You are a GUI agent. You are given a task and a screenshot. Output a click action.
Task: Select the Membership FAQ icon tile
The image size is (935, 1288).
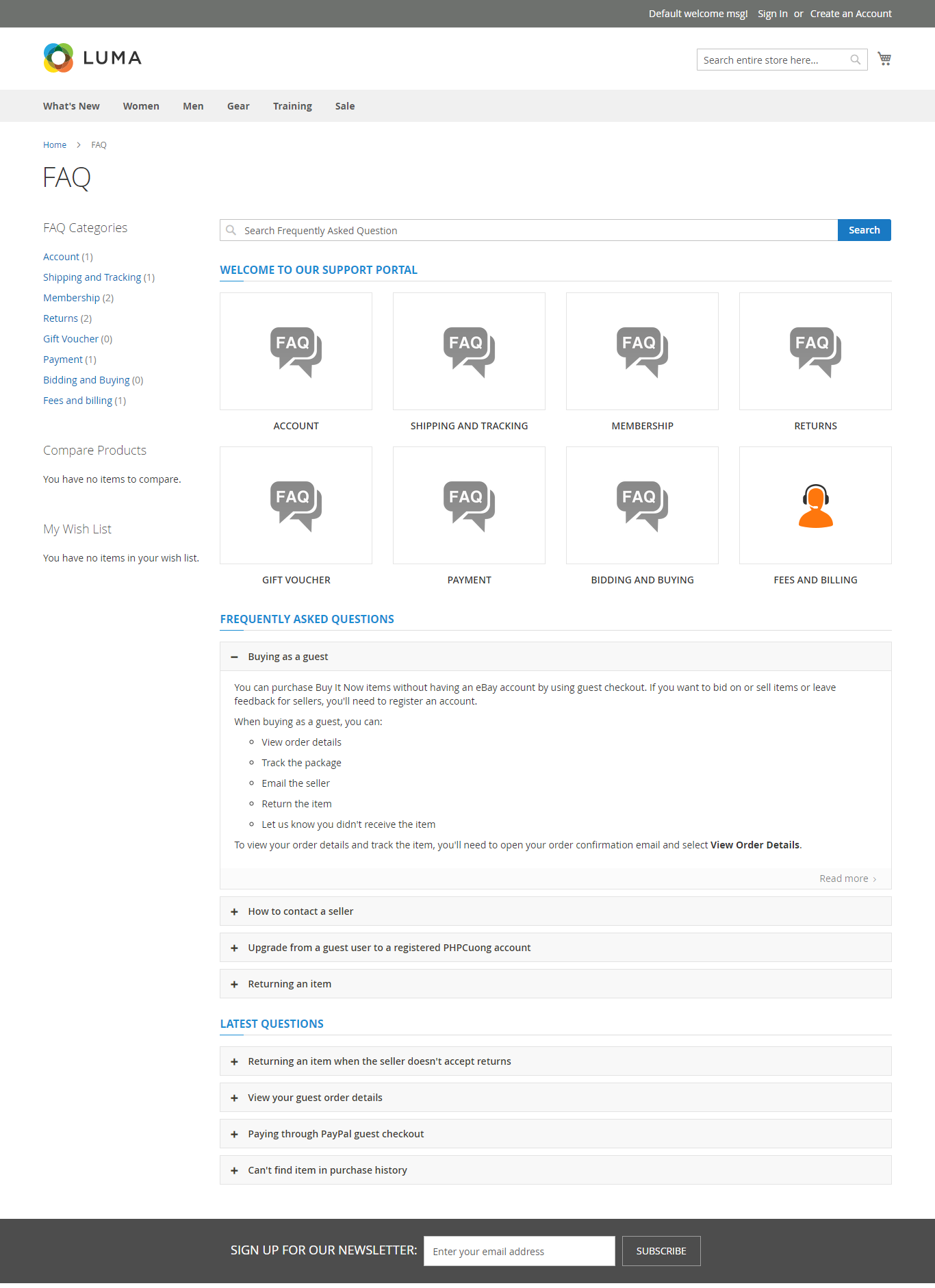coord(642,351)
